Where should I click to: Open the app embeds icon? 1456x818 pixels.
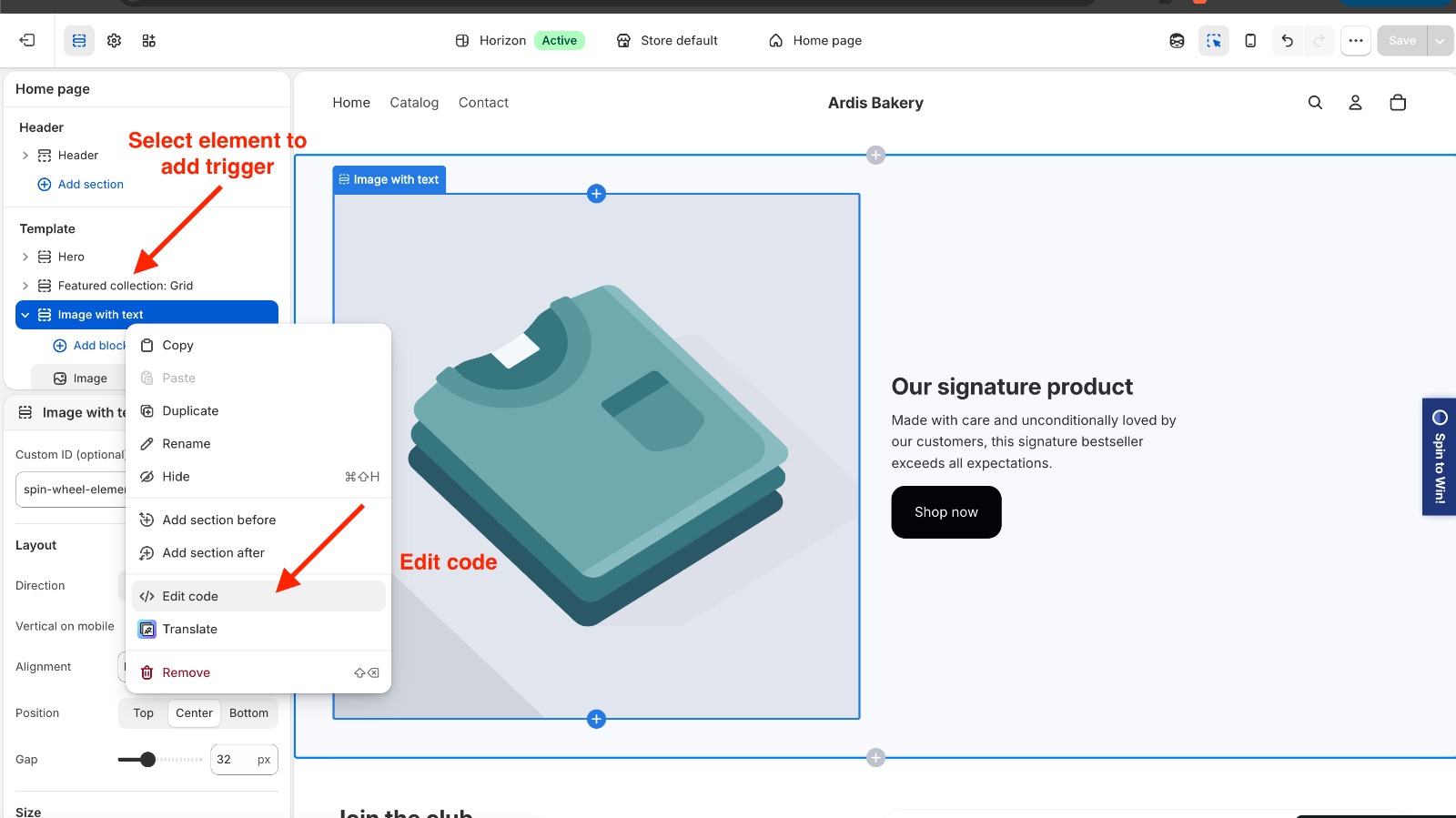[x=148, y=40]
